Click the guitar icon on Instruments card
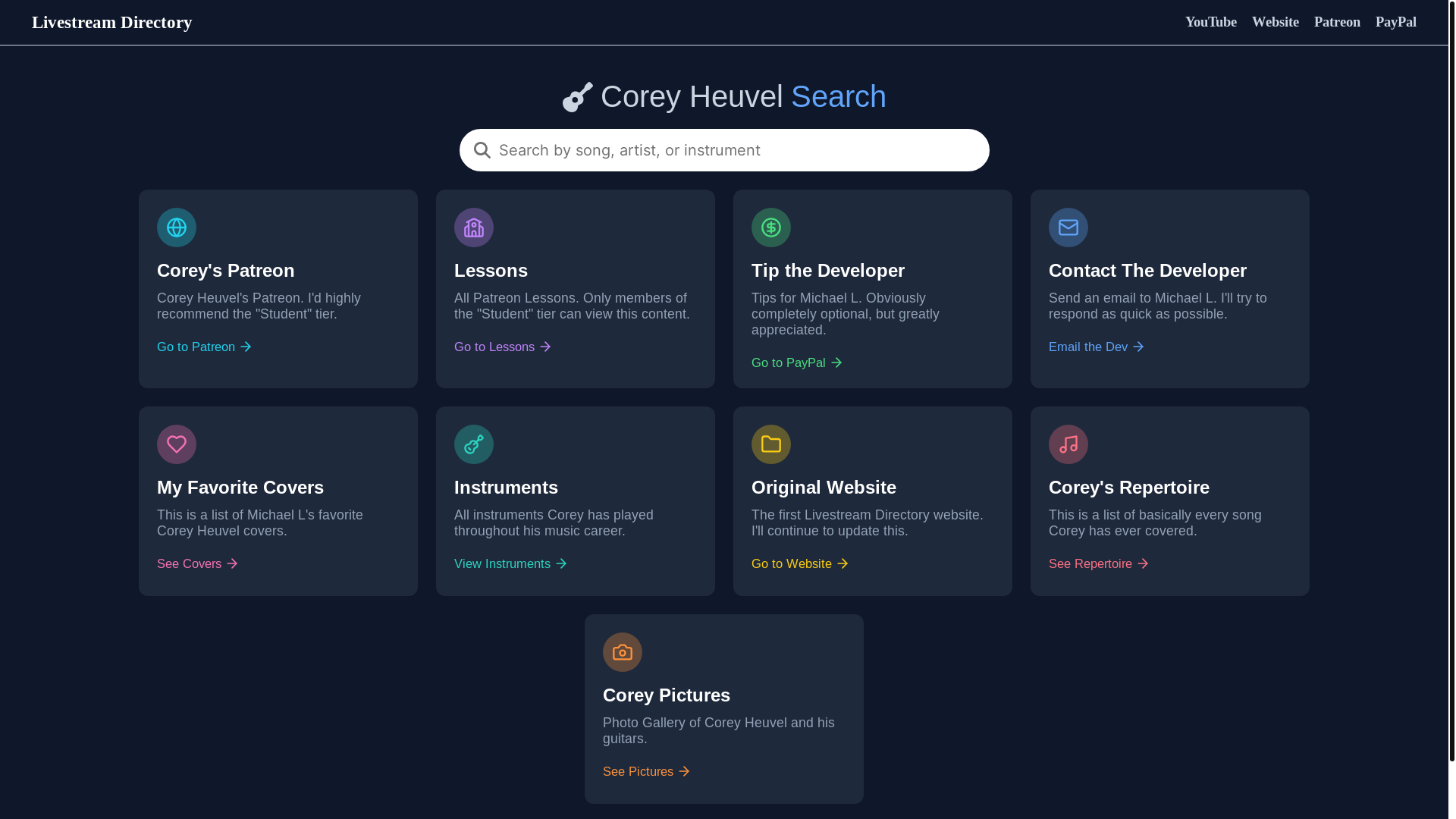The image size is (1456, 819). pos(474,444)
